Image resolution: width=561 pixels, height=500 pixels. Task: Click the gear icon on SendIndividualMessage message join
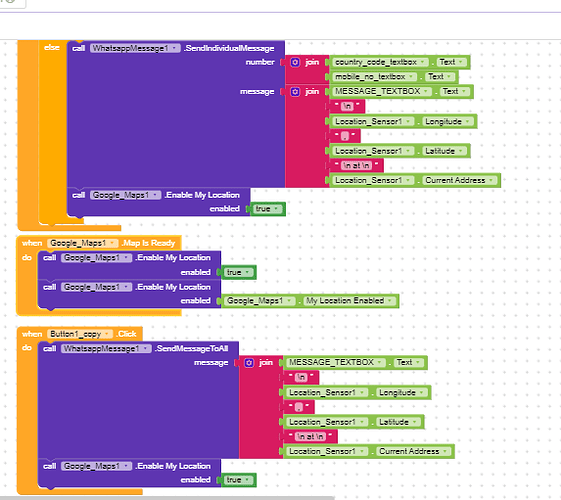[x=295, y=92]
